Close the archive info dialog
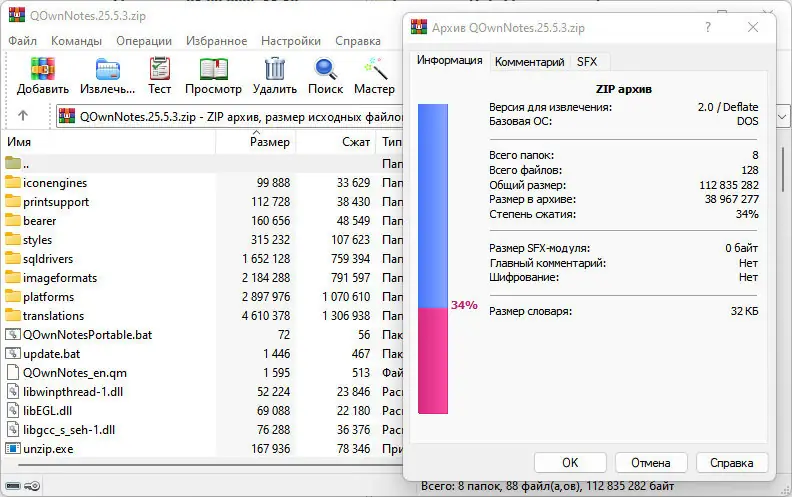Viewport: 792px width, 497px height. click(753, 27)
